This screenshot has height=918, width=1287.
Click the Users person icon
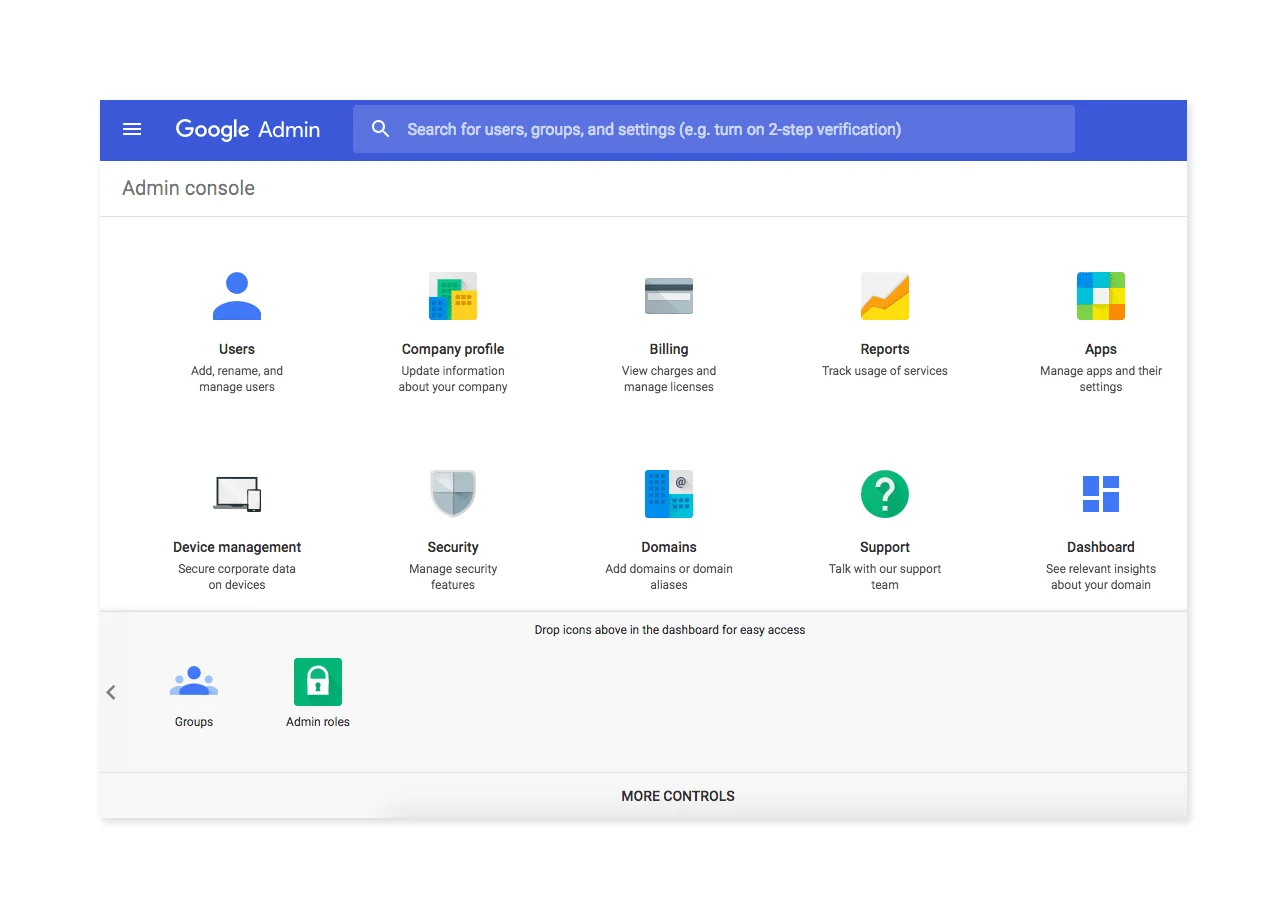tap(237, 296)
